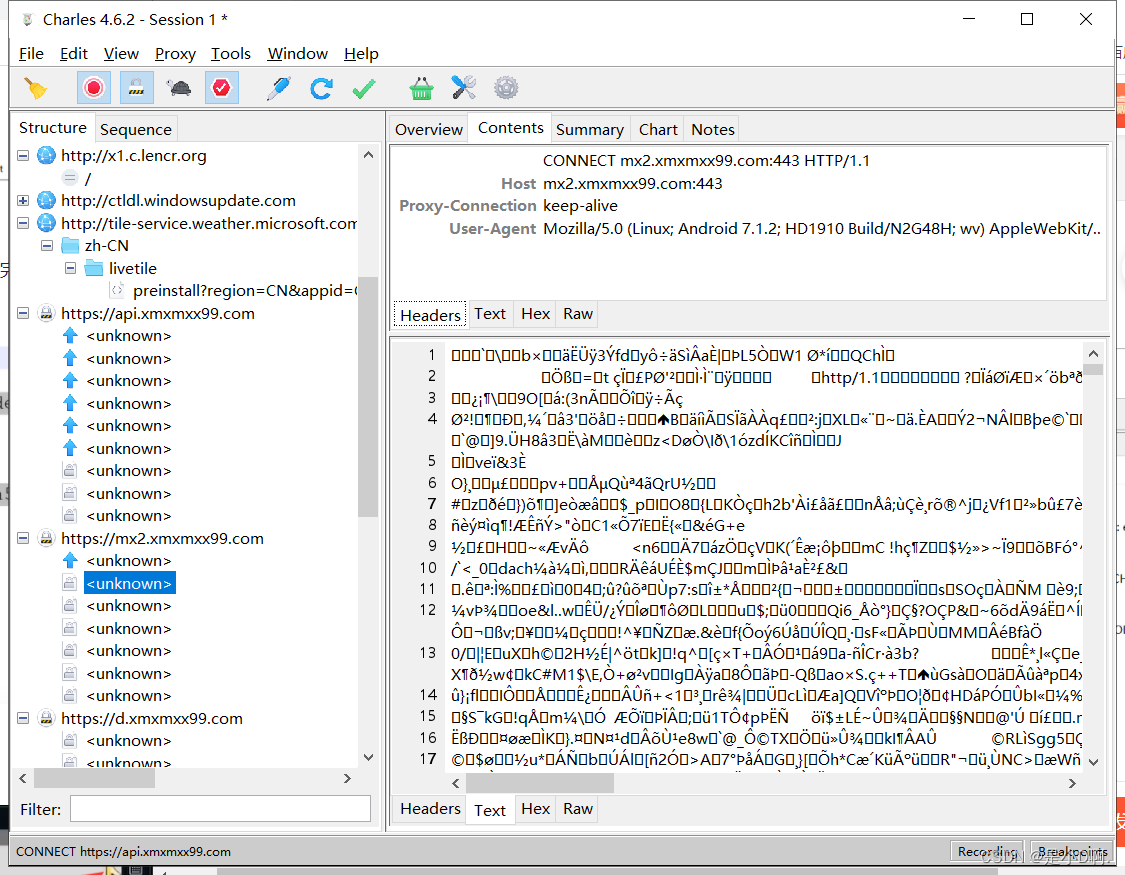Screen dimensions: 1125x875
Task: Select request Hex tab
Action: coord(535,313)
